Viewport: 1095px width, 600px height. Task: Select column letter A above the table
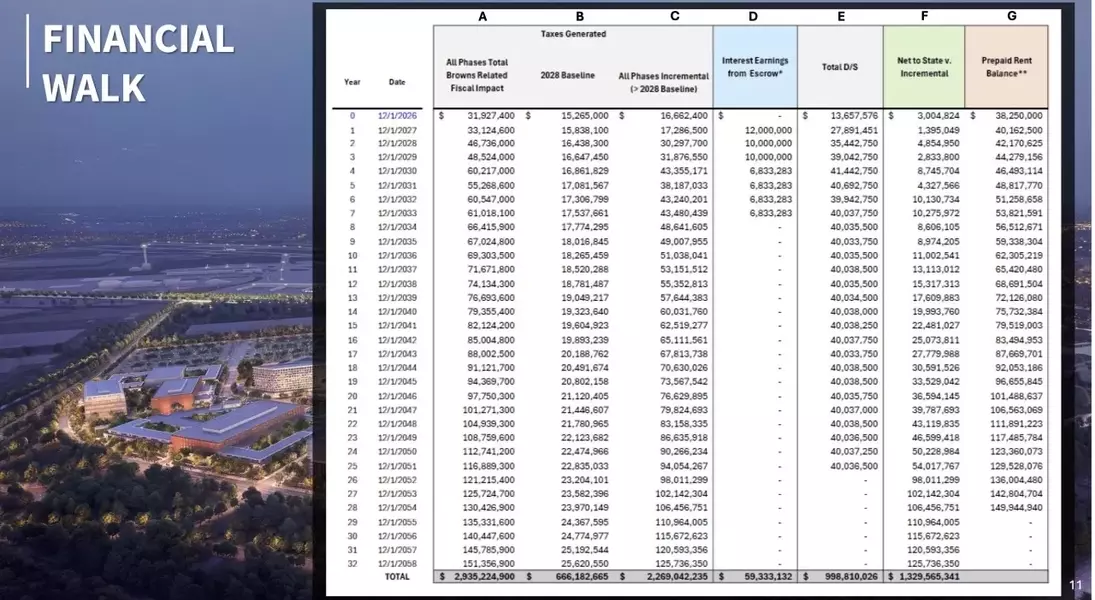coord(483,16)
